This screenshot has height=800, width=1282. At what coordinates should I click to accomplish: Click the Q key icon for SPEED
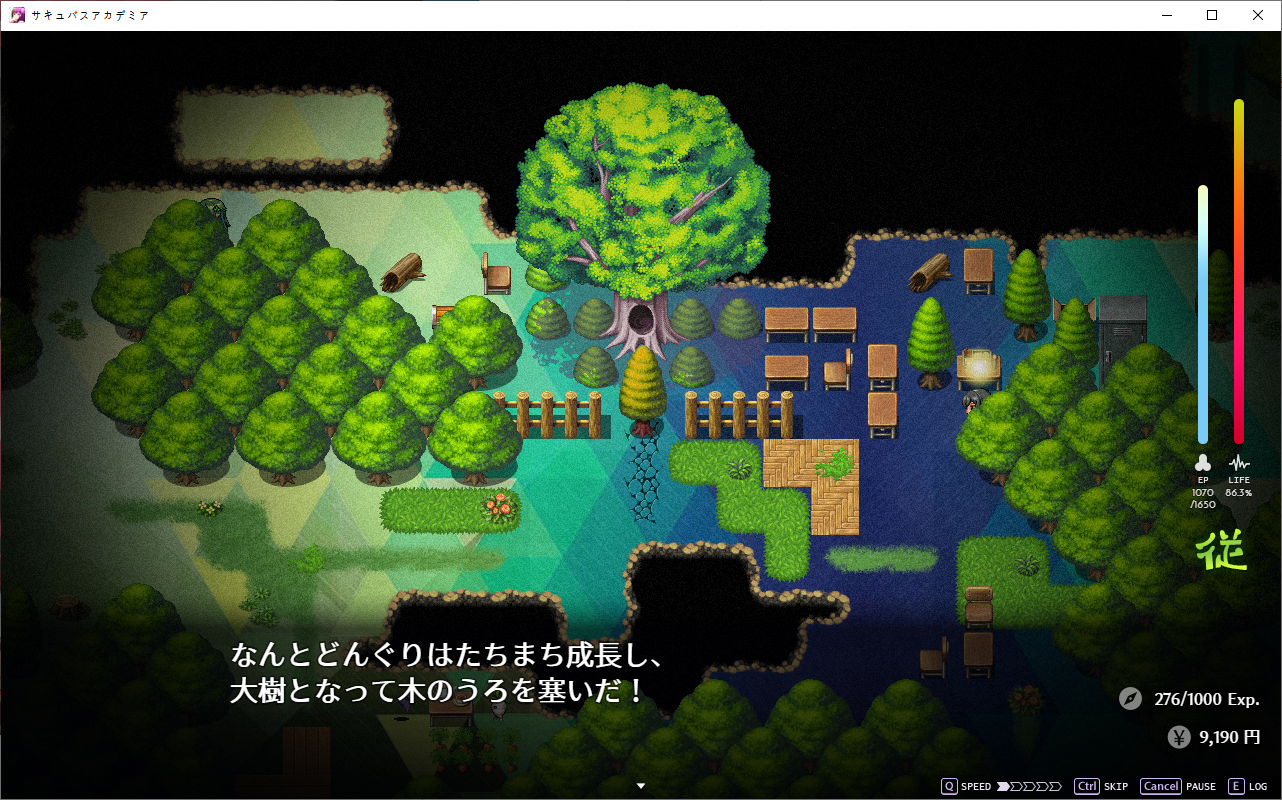coord(948,786)
